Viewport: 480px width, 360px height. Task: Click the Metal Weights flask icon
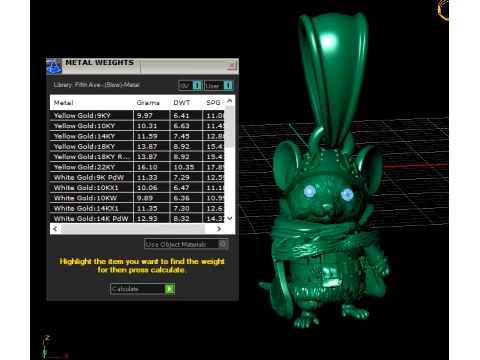coord(54,66)
